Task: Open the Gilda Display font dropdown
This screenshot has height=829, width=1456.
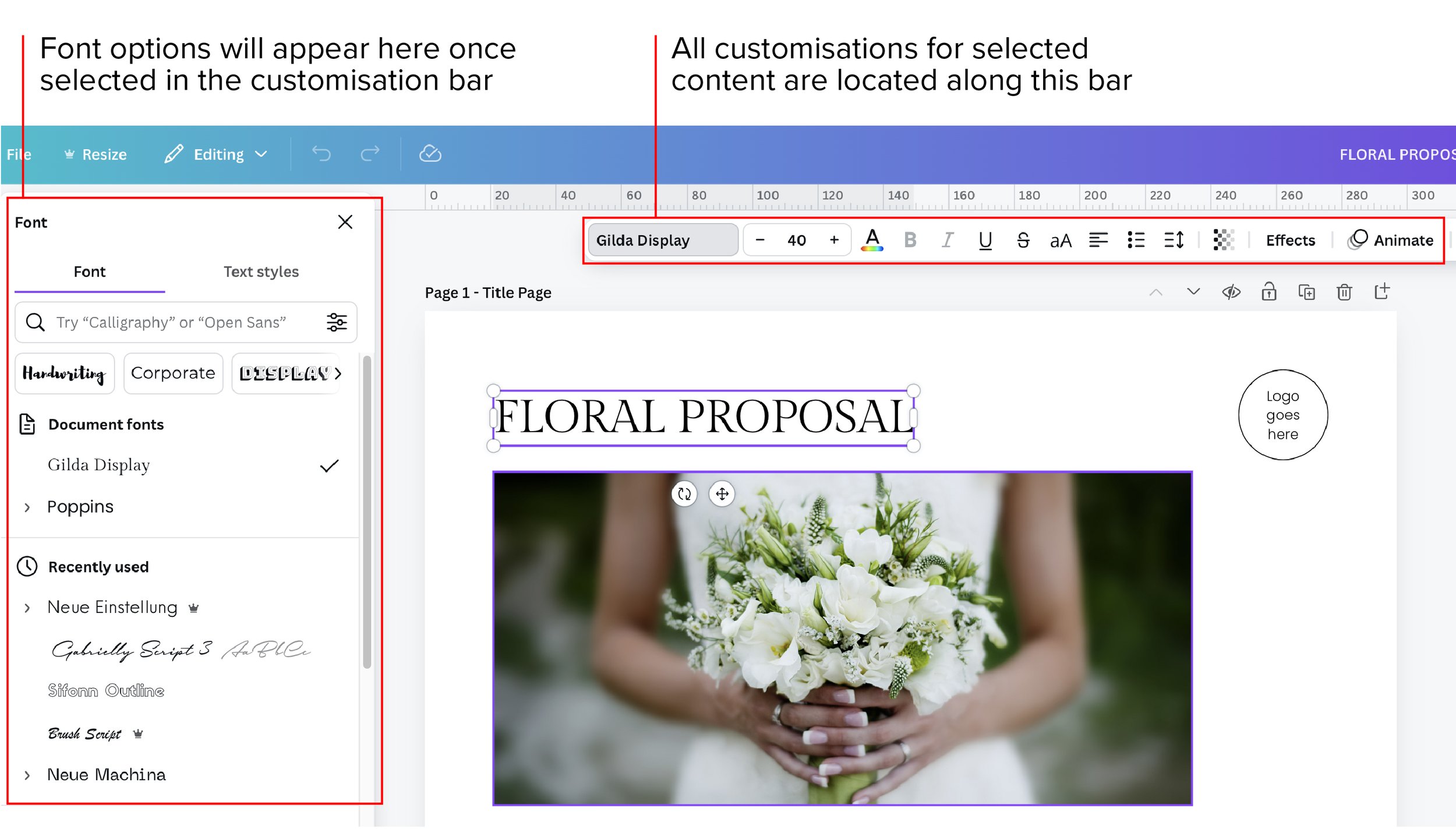Action: [663, 240]
